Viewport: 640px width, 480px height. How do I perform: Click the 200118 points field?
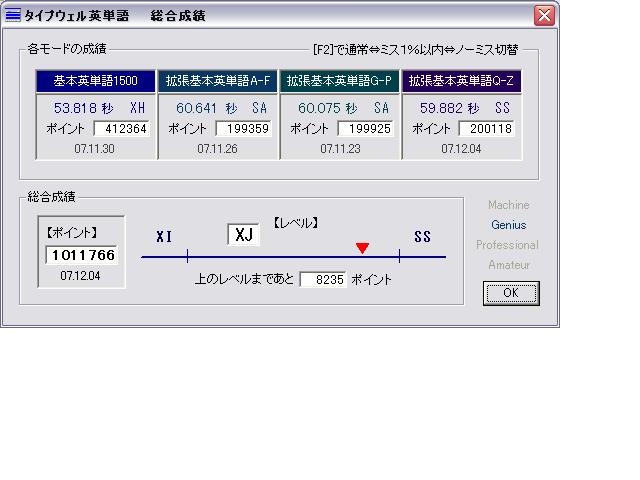pos(487,129)
